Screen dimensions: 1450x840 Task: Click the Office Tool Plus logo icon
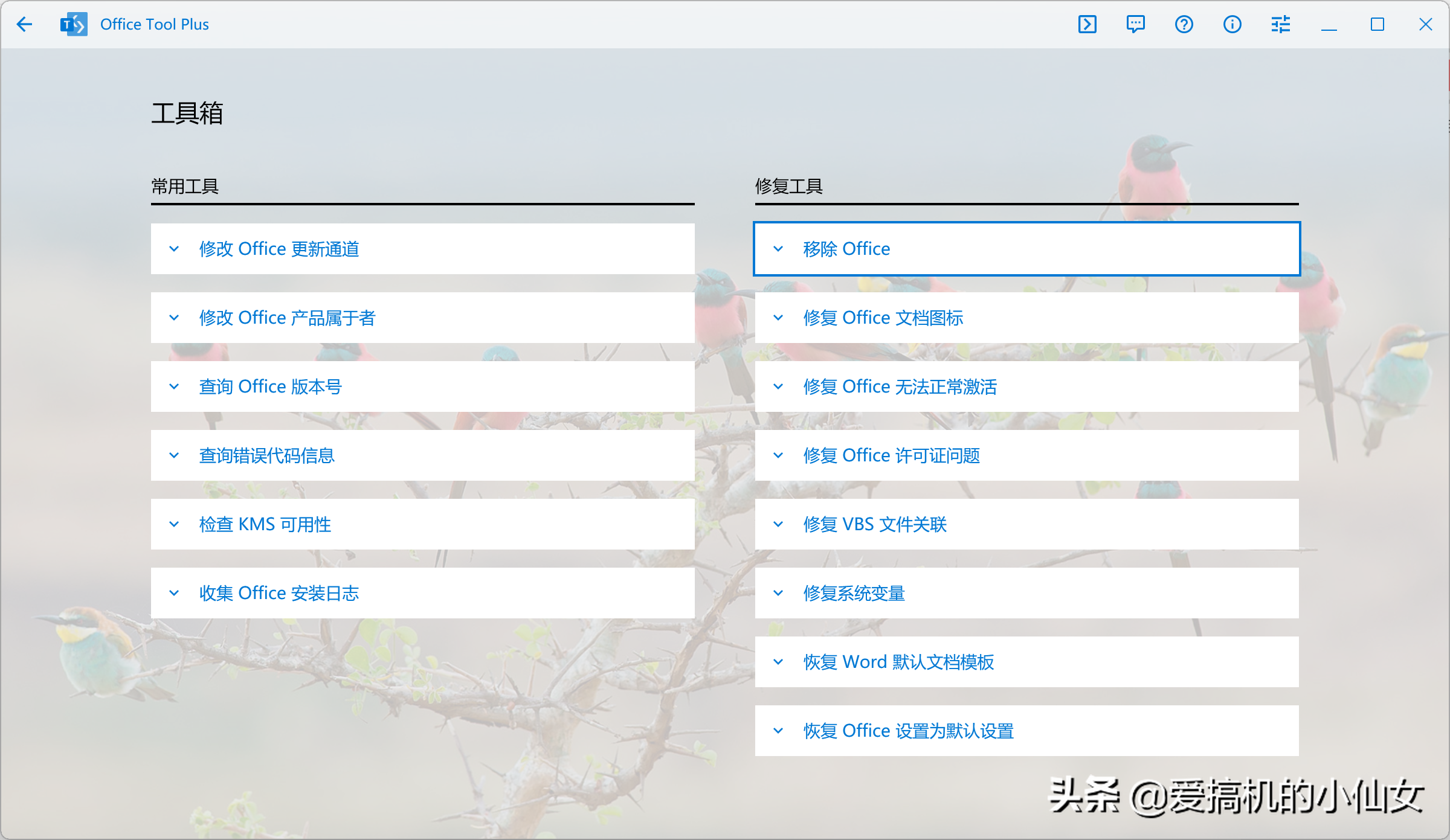74,24
